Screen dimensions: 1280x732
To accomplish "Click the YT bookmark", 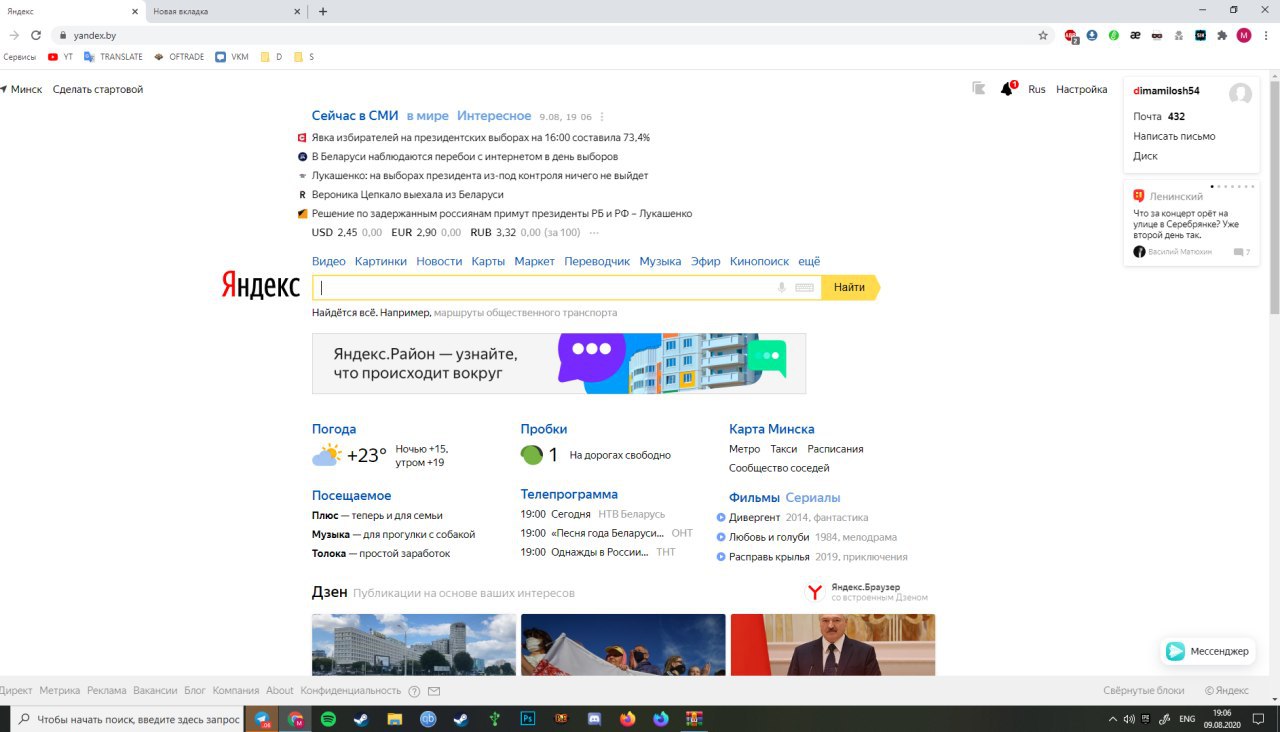I will (x=60, y=57).
